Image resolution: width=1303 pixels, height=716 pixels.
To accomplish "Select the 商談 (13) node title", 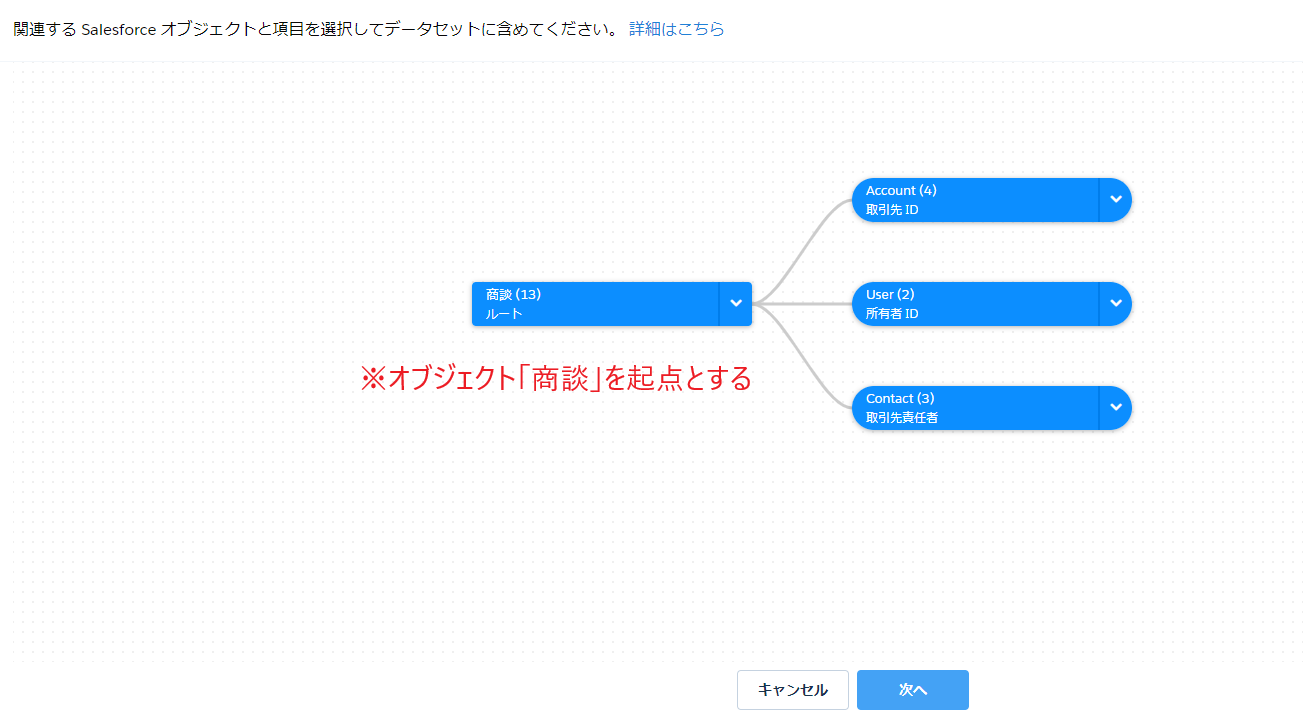I will click(513, 294).
